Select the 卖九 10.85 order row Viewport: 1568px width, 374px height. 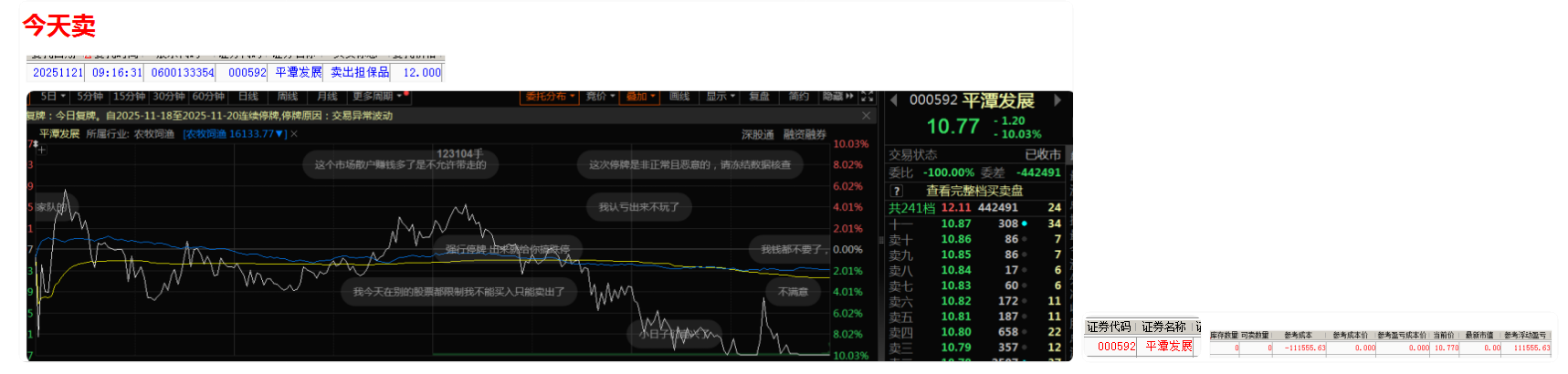tap(975, 255)
